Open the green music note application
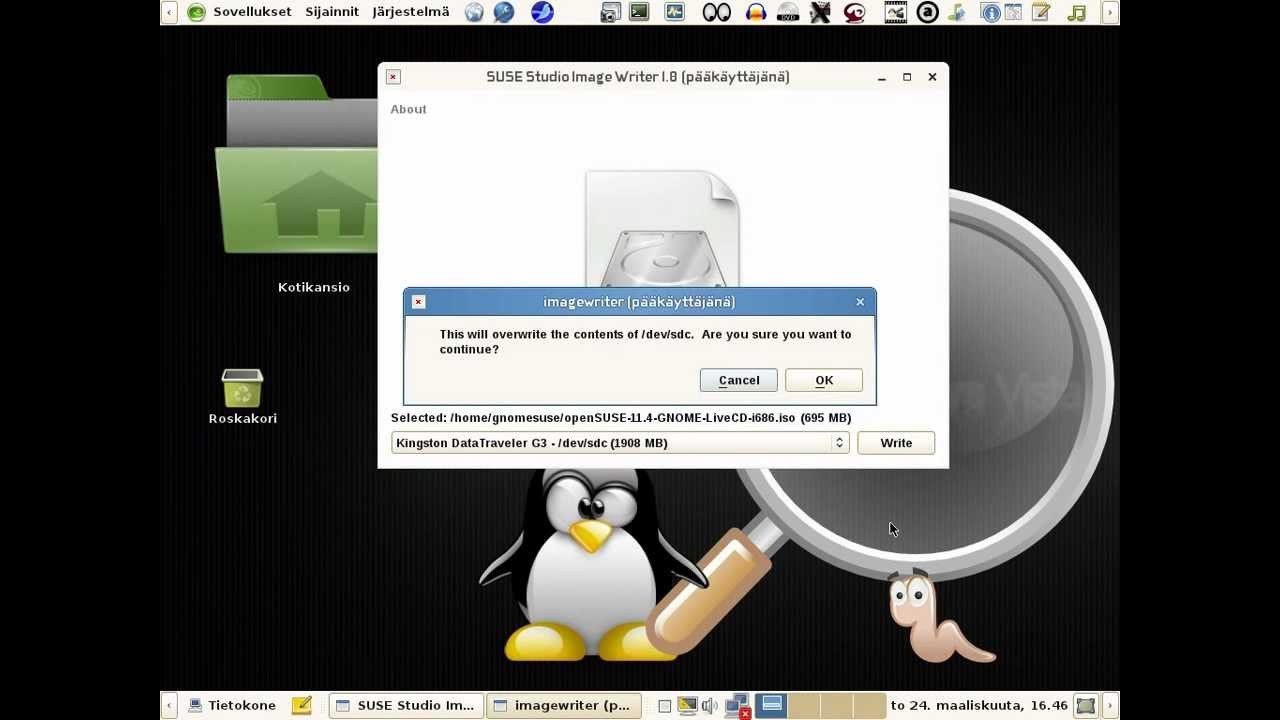 point(958,12)
